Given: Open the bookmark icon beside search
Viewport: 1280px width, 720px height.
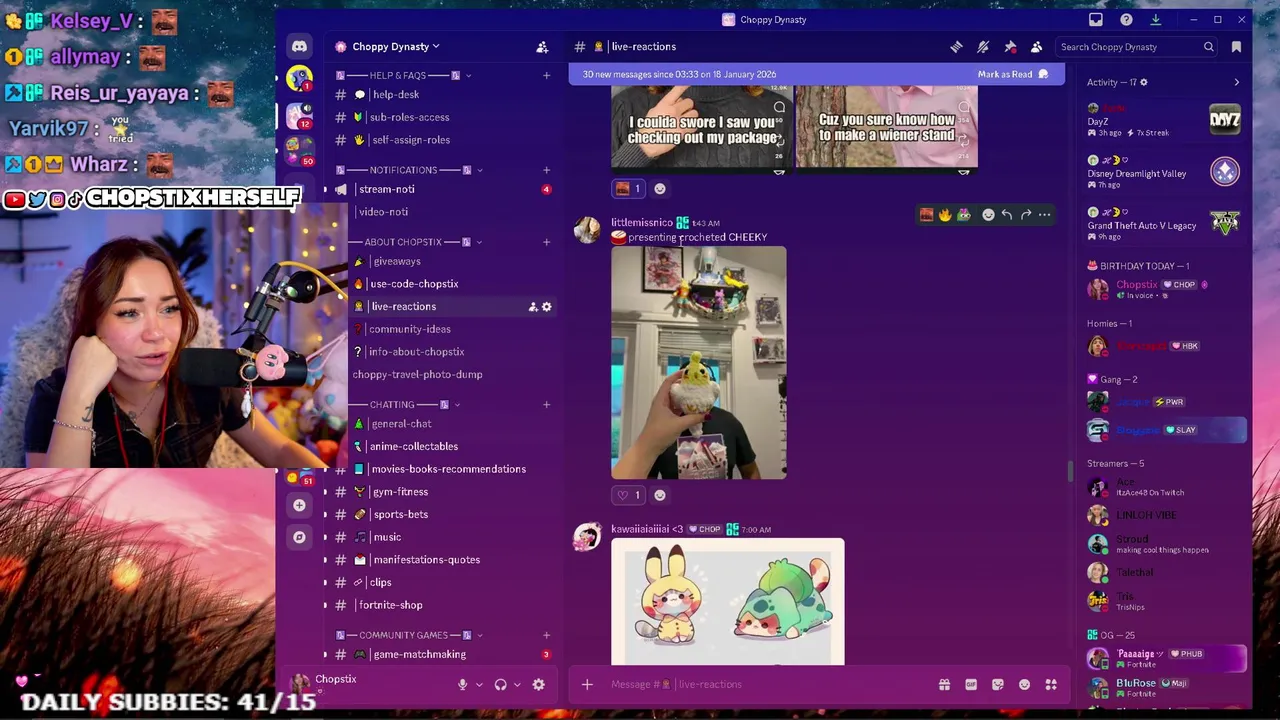Looking at the screenshot, I should click(x=1236, y=47).
